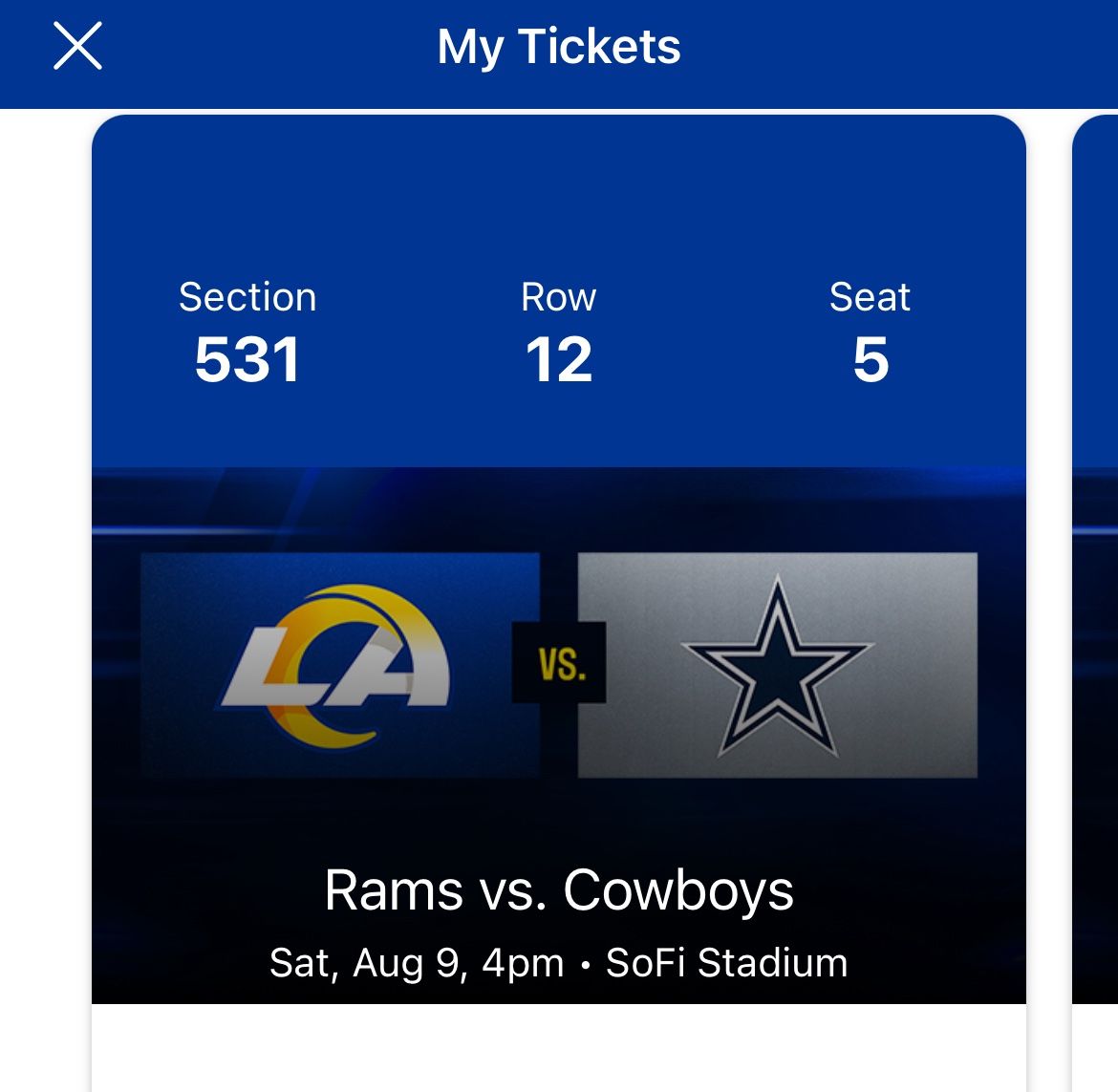Click seat number 5

871,360
